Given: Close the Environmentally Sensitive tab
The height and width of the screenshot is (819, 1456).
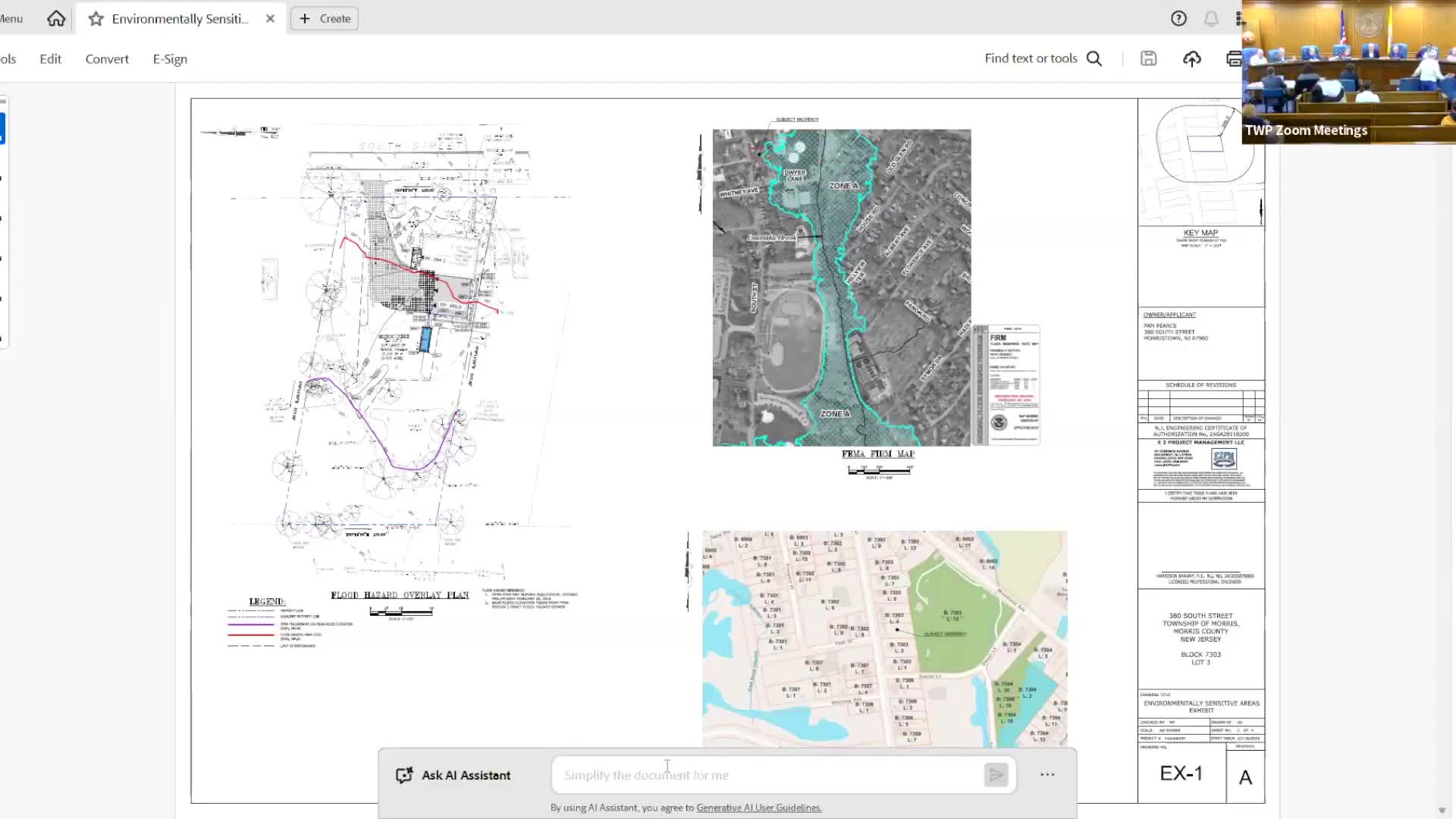Looking at the screenshot, I should 271,19.
